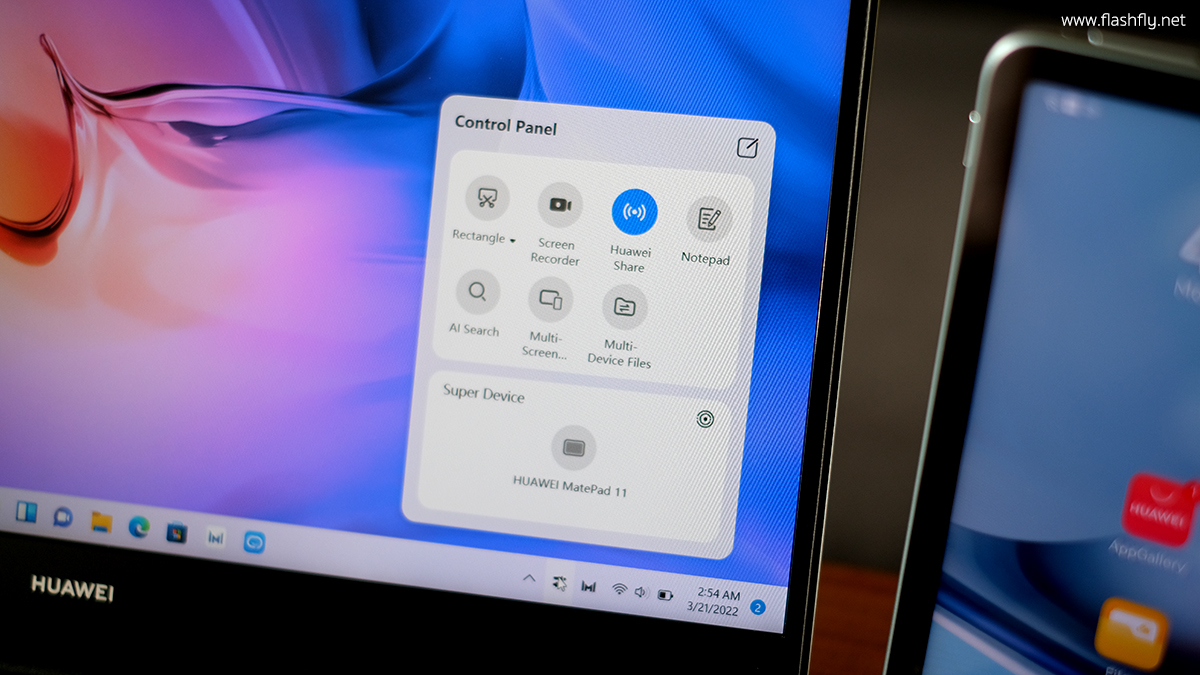
Task: Show hidden system tray icons chevron
Action: 527,578
